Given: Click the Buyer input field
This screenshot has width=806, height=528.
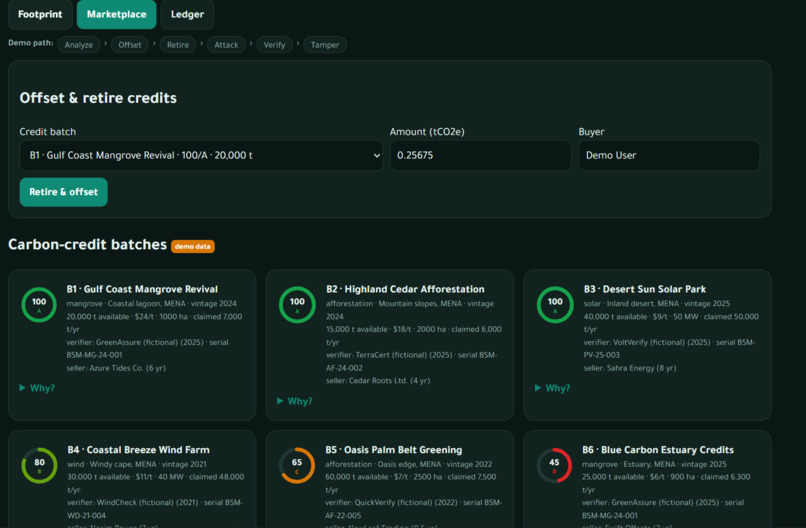Looking at the screenshot, I should tap(669, 155).
